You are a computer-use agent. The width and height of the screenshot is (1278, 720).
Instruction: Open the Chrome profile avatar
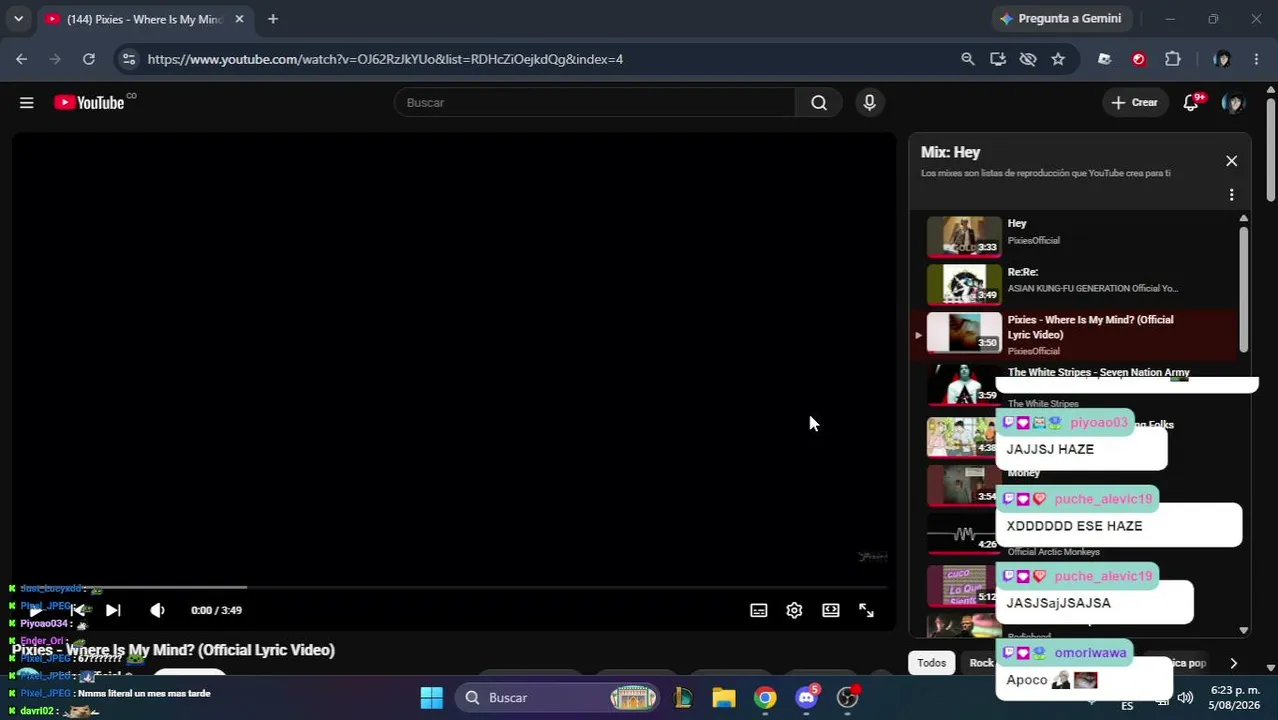coord(1221,59)
